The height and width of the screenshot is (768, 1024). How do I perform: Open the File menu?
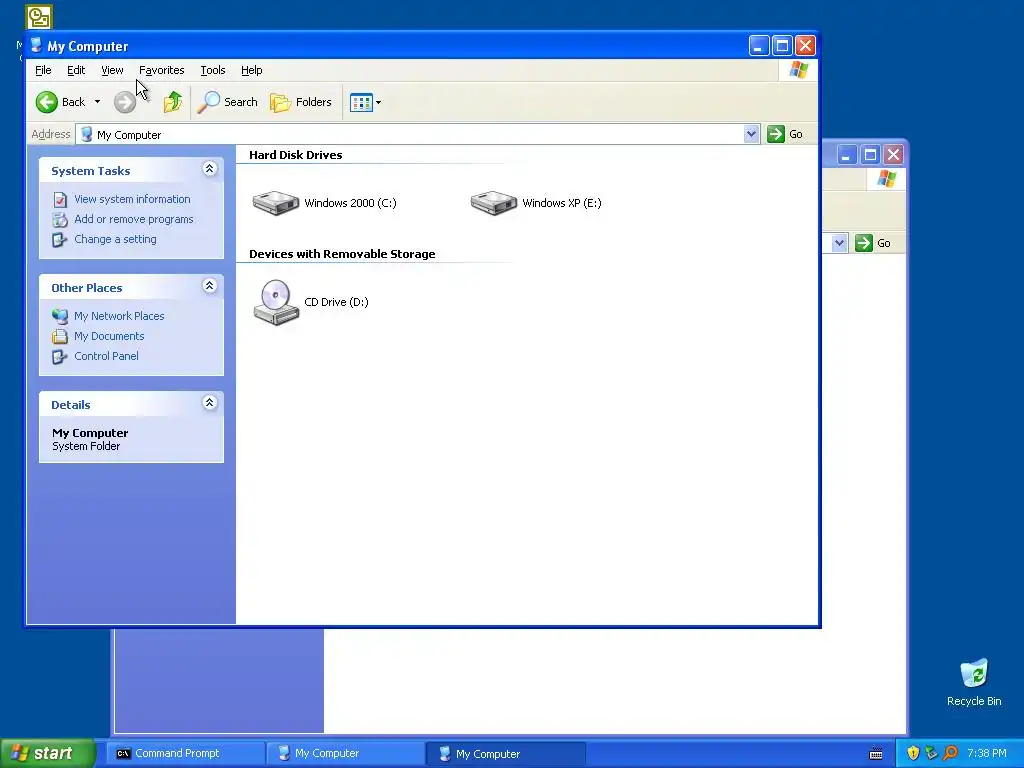pos(43,70)
